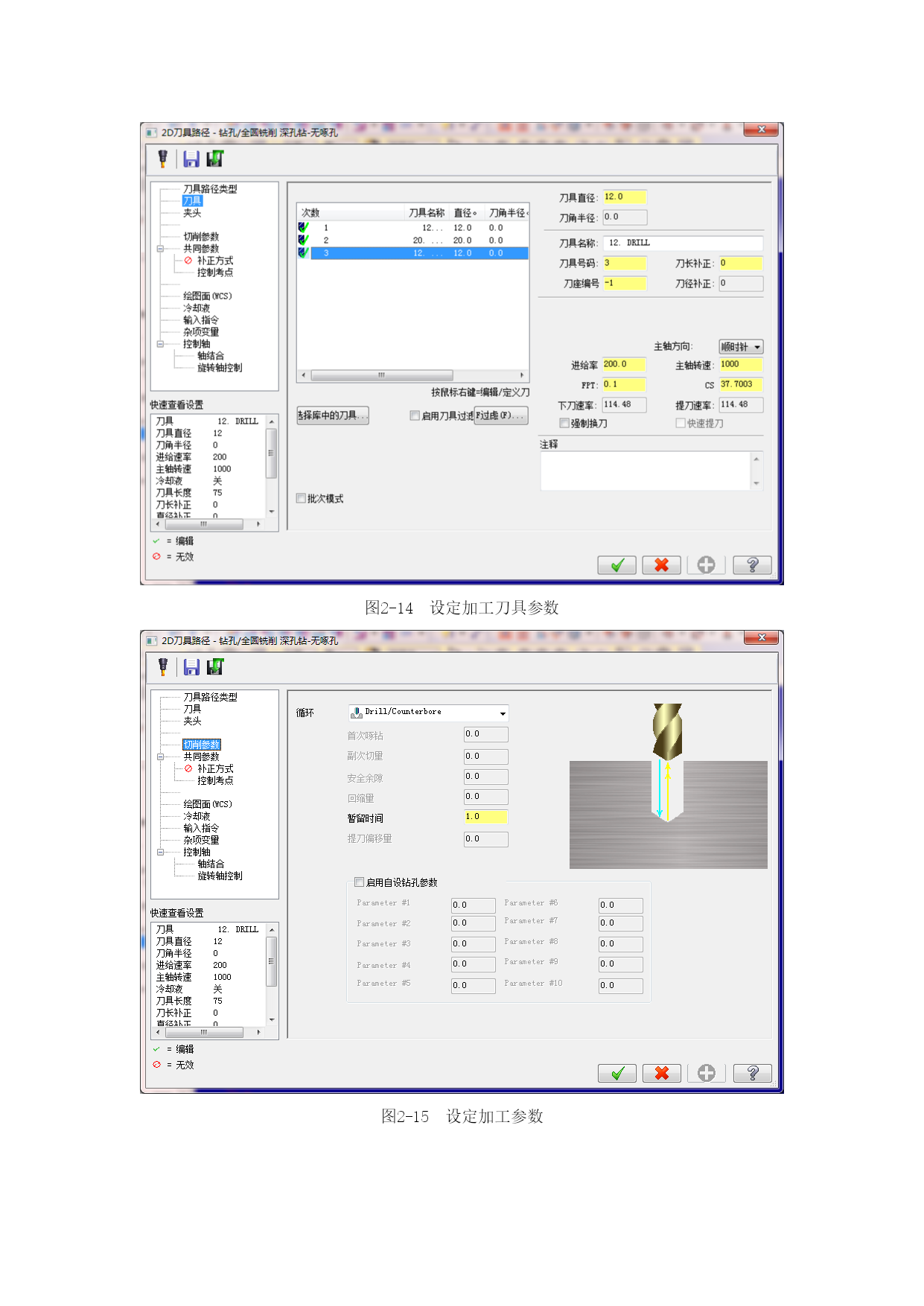Viewport: 924px width, 1306px height.
Task: Click the tool icon of selected row 3 in tool list
Action: 303,252
